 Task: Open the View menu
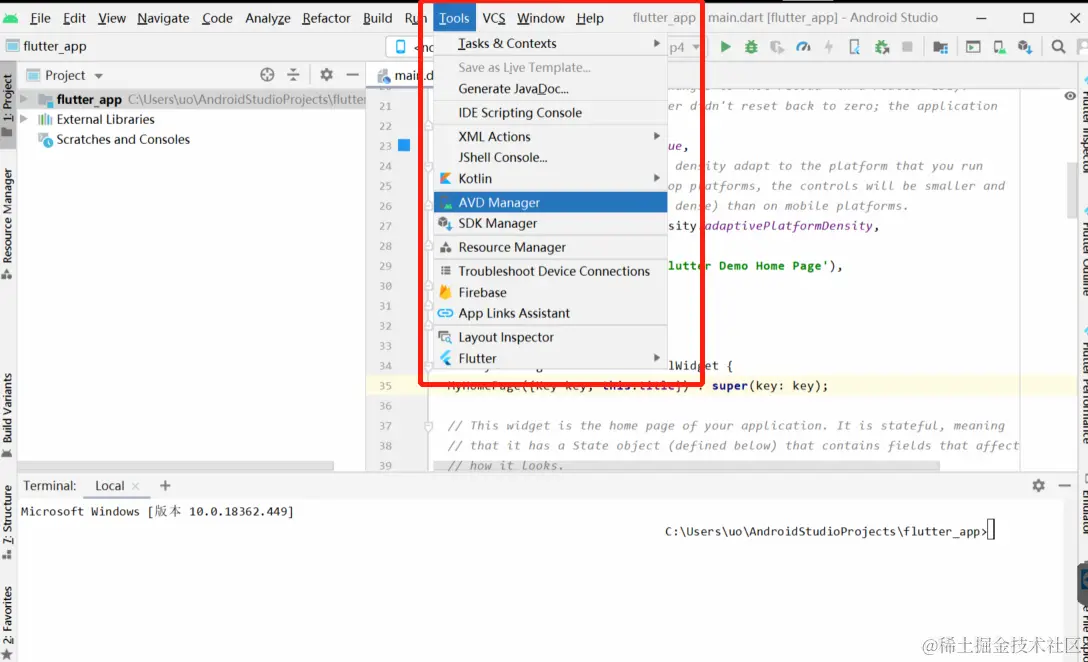pyautogui.click(x=111, y=18)
